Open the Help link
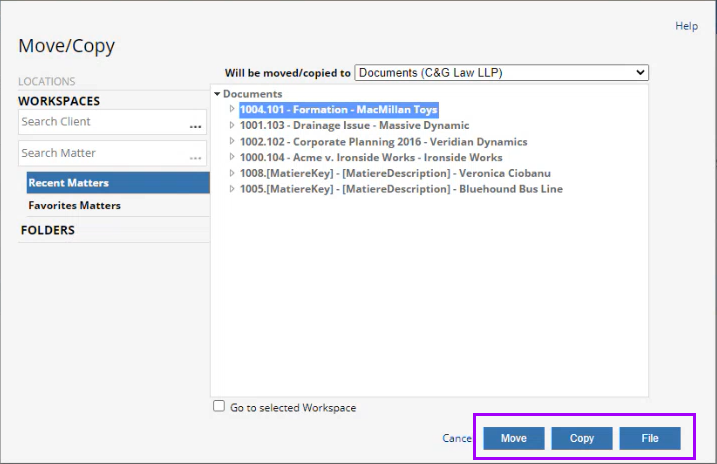The image size is (717, 464). tap(686, 26)
